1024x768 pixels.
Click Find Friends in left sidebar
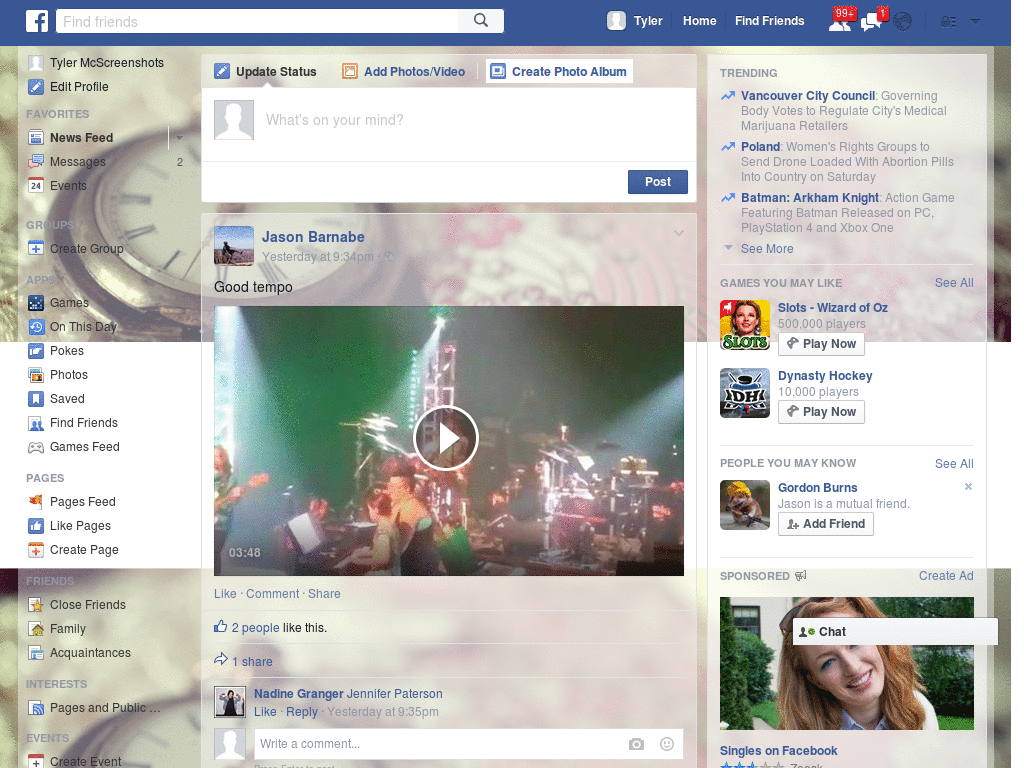[84, 423]
